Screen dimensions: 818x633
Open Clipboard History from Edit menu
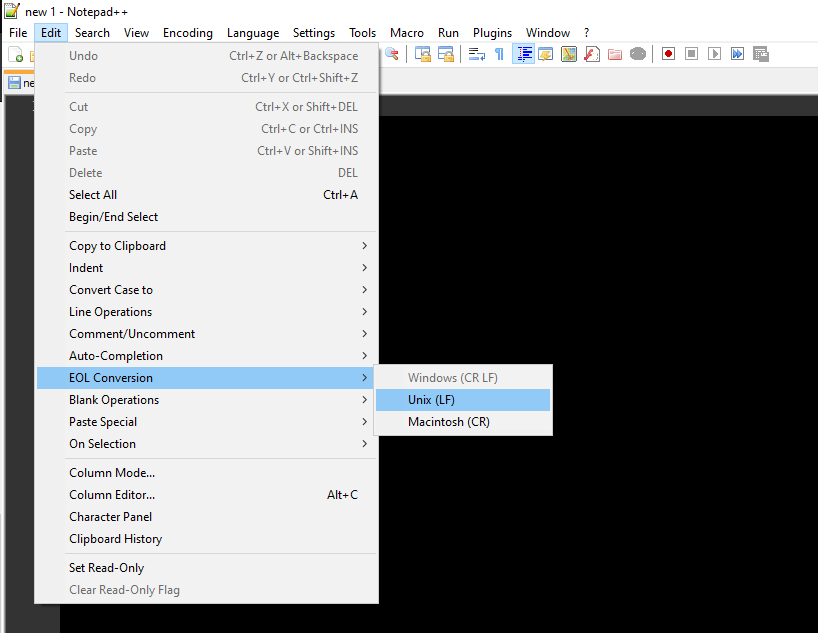point(115,539)
